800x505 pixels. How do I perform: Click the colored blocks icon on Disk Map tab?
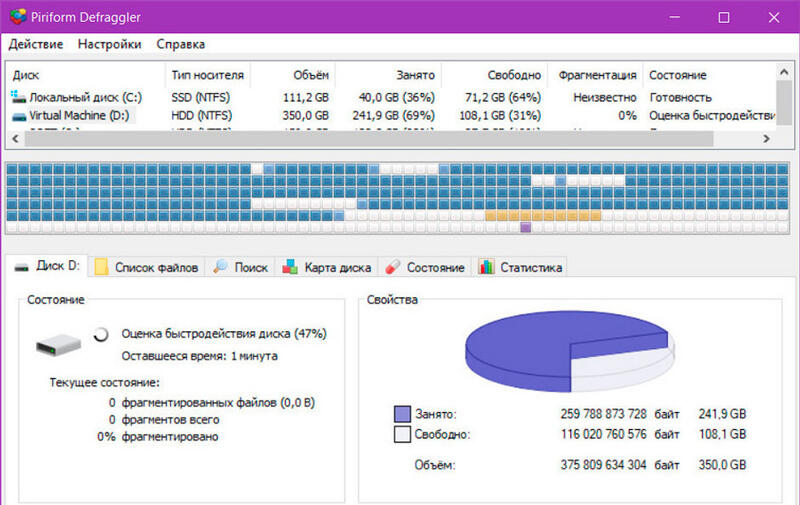click(291, 267)
